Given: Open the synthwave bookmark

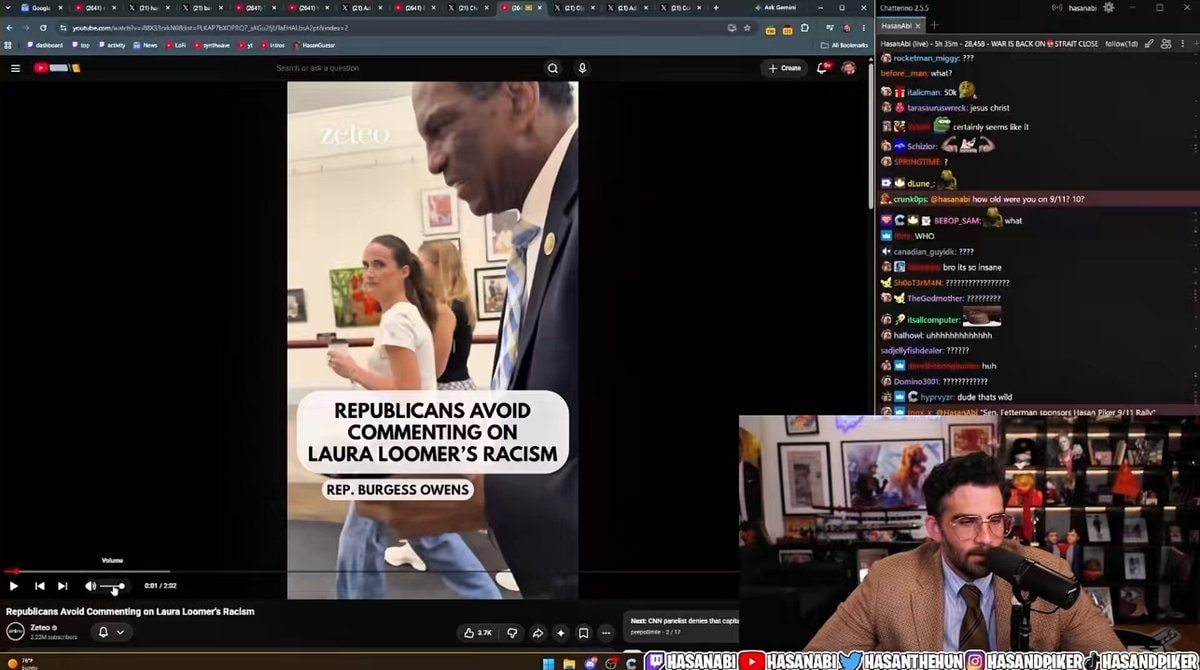Looking at the screenshot, I should [x=212, y=45].
